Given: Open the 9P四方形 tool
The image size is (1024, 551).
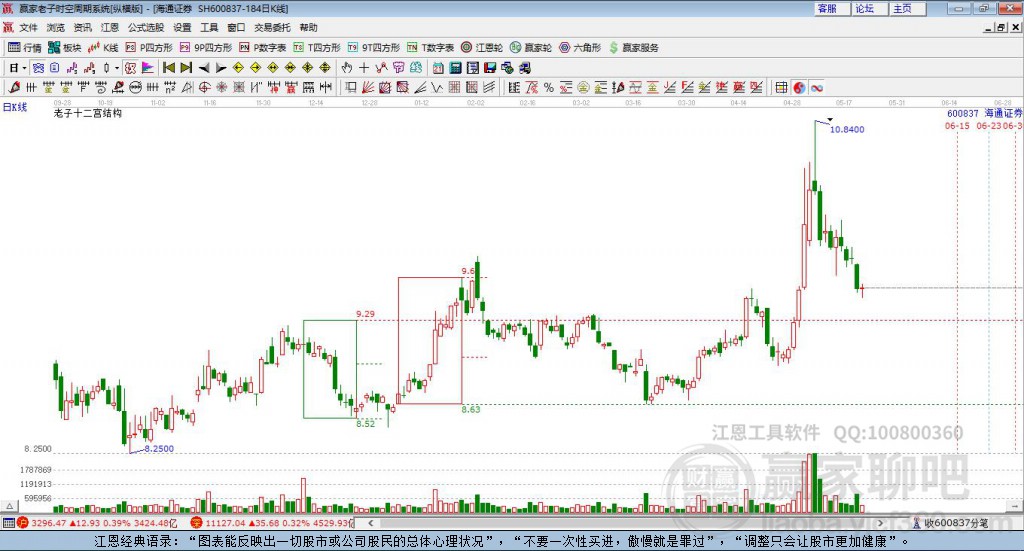Looking at the screenshot, I should 206,48.
